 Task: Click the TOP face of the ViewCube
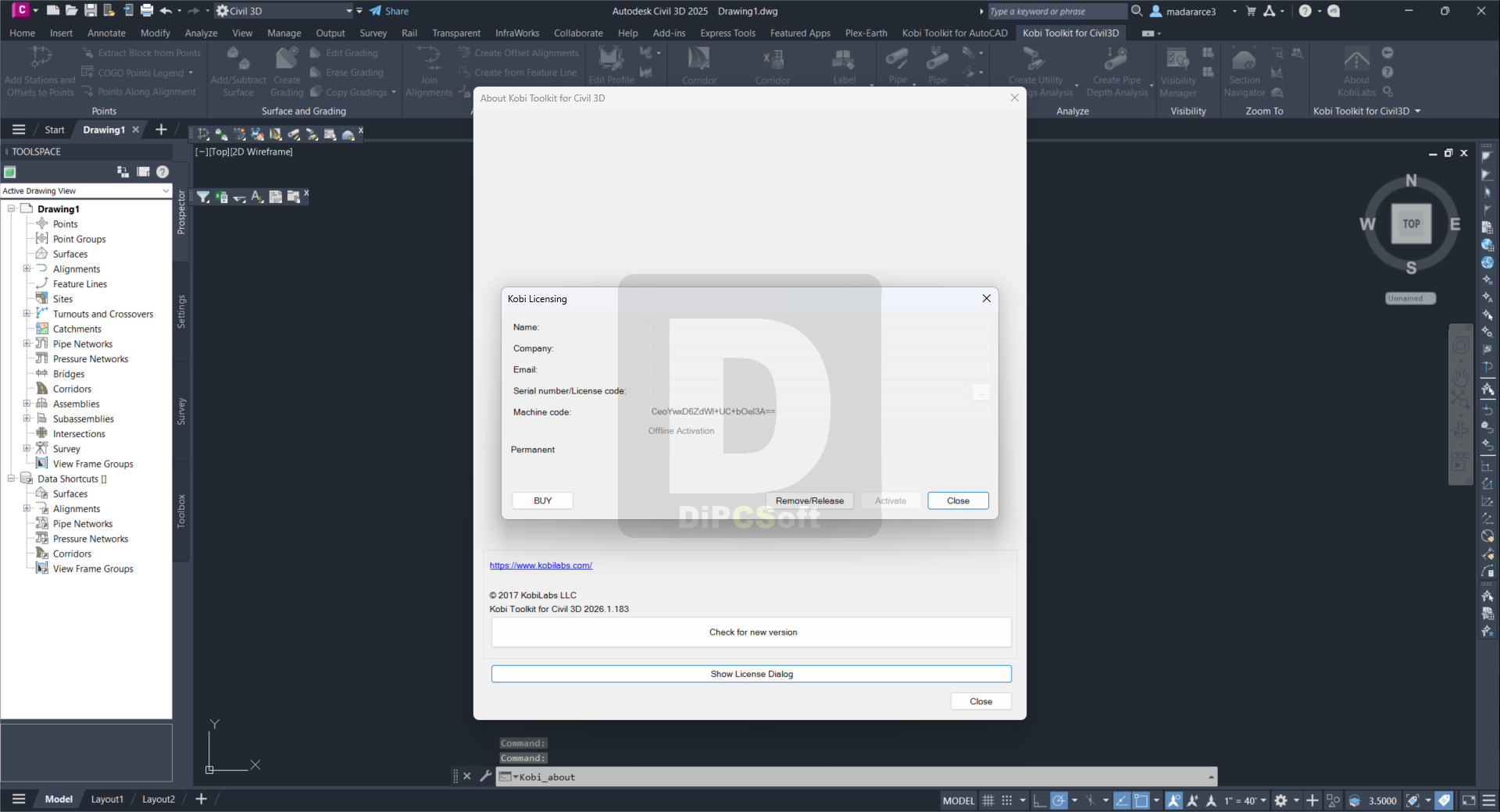[1411, 224]
